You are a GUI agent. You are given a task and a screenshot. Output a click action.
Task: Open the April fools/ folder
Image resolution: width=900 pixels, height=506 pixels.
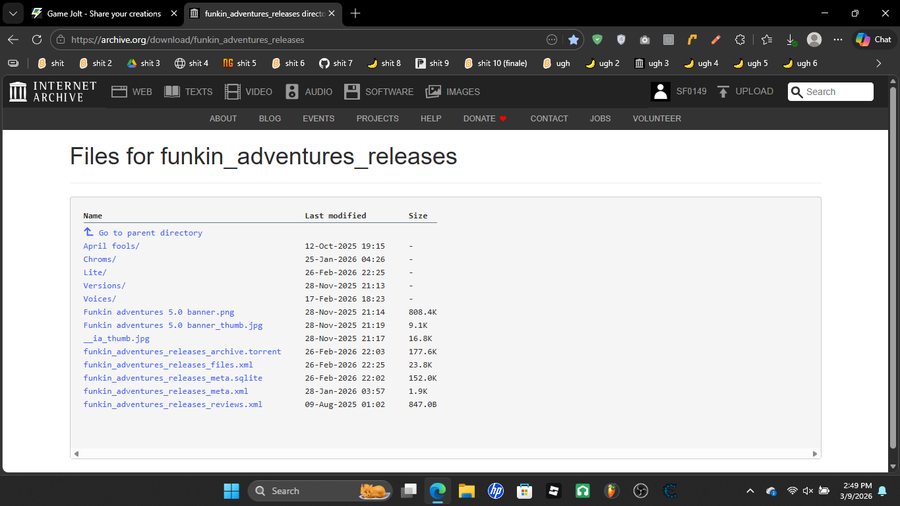tap(111, 246)
